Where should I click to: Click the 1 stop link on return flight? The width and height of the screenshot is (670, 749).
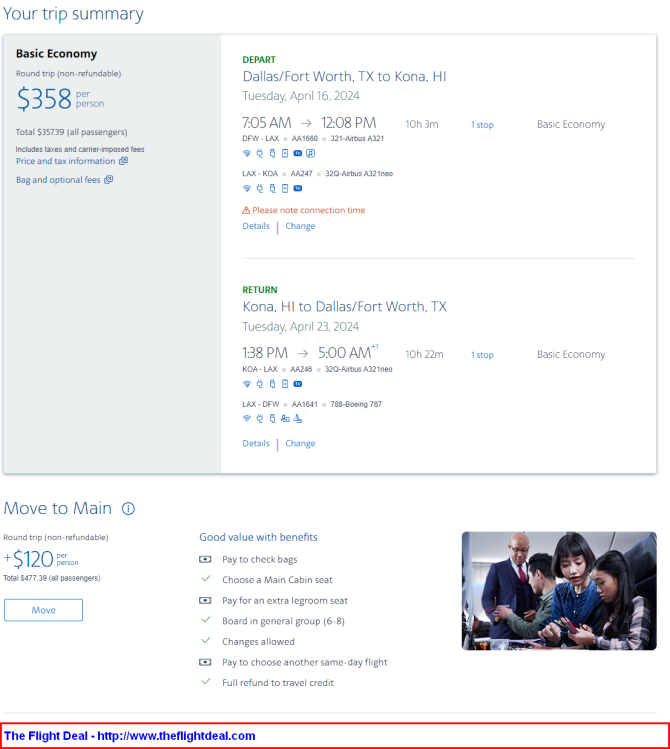pyautogui.click(x=482, y=355)
